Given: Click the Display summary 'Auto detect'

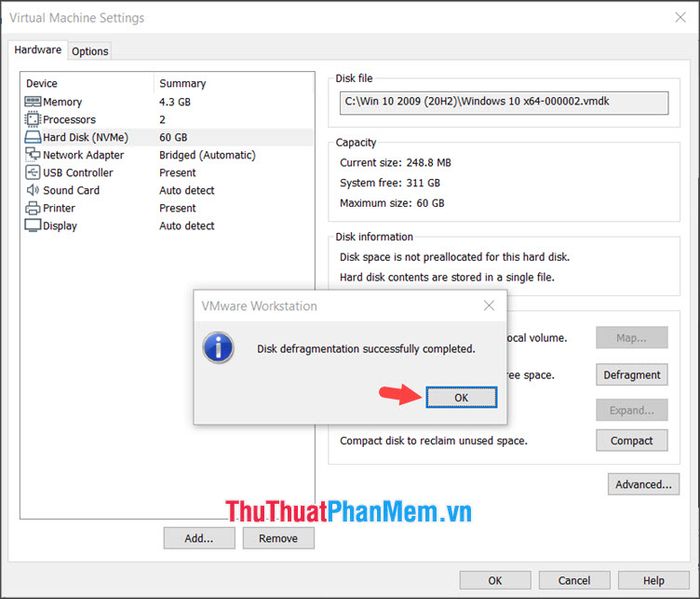Looking at the screenshot, I should (187, 226).
